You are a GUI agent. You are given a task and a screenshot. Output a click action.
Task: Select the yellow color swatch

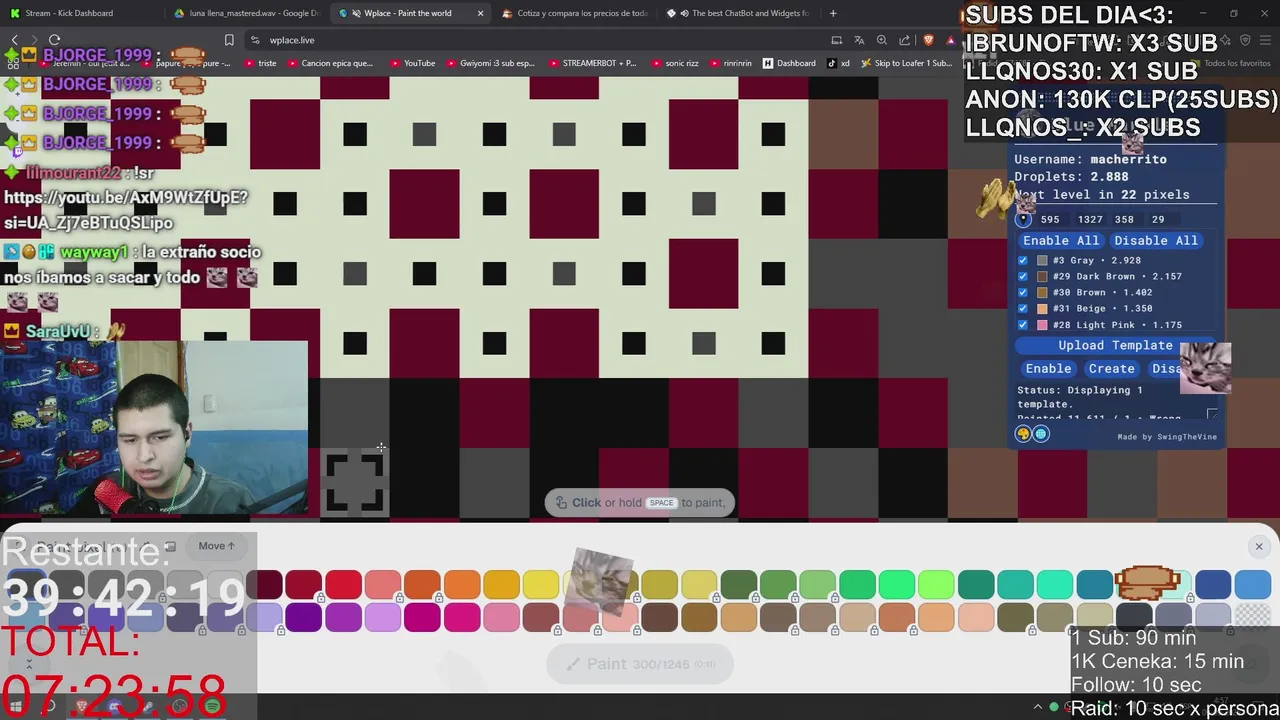coord(541,583)
